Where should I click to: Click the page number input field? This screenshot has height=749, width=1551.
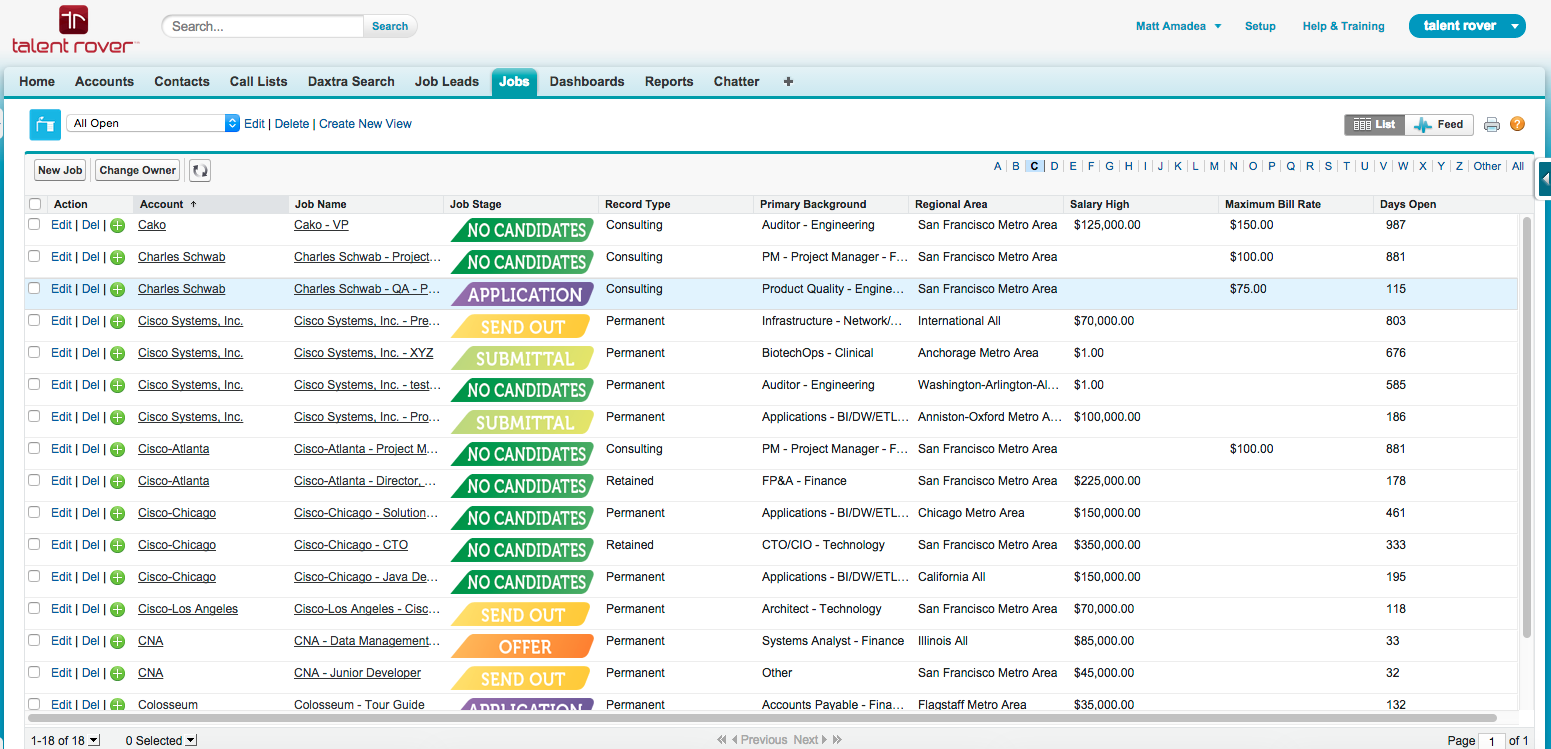tap(1492, 741)
